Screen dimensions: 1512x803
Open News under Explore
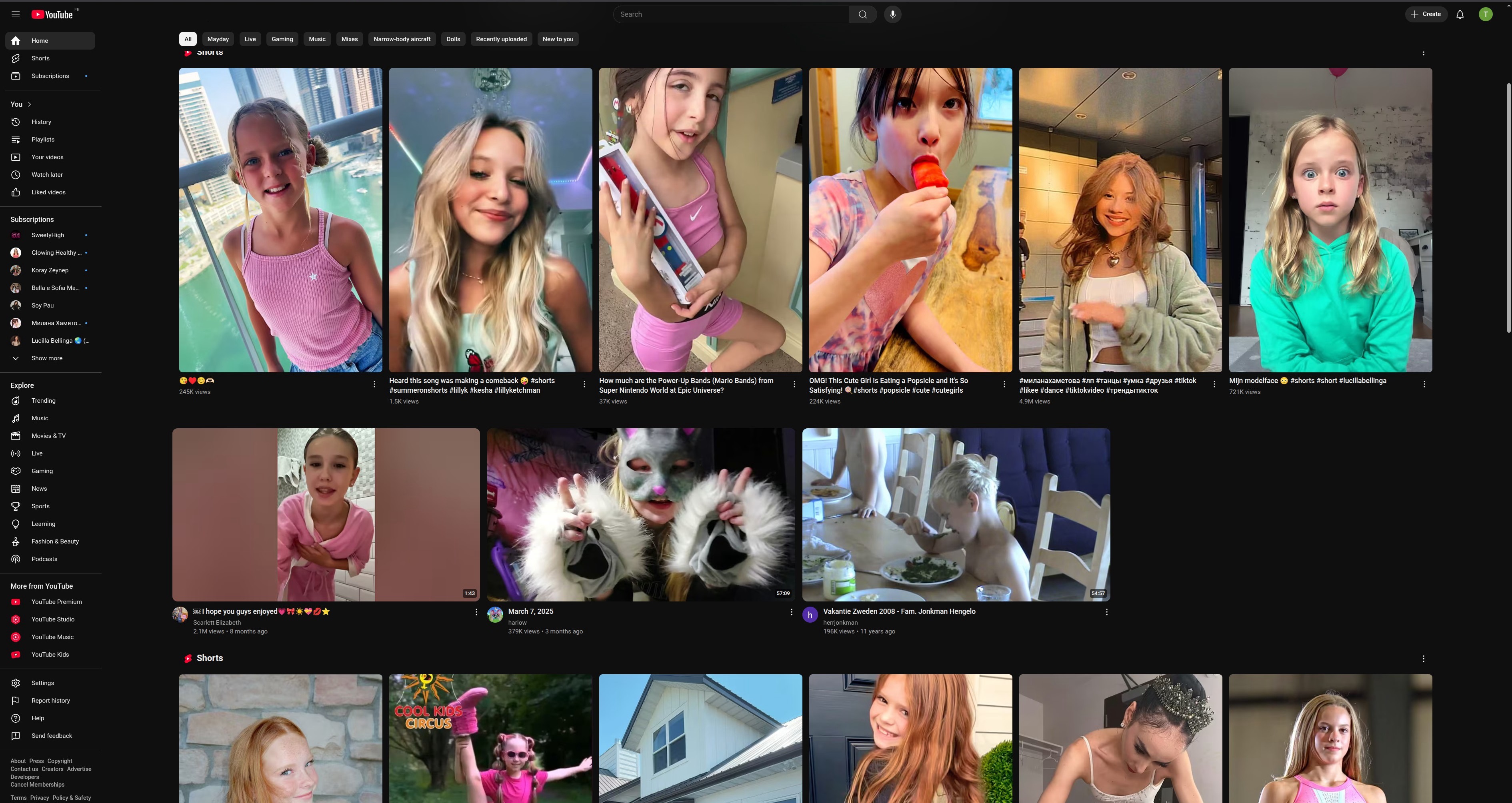click(50, 488)
